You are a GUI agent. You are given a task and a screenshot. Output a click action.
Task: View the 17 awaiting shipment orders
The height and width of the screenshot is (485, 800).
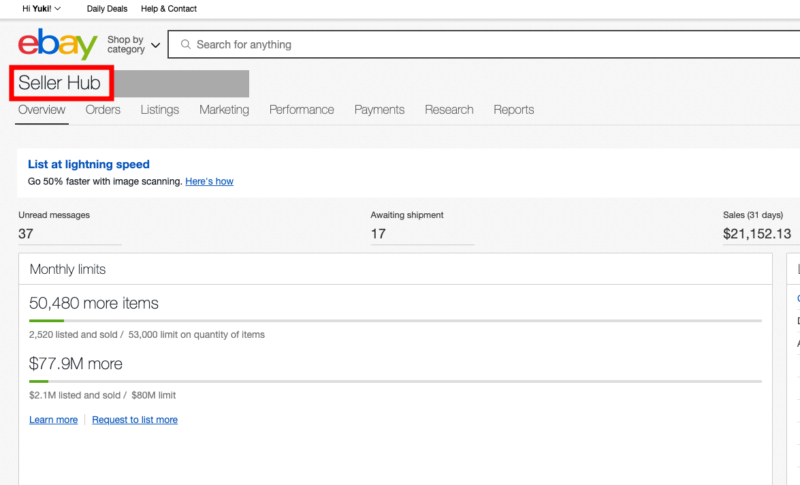click(x=378, y=234)
